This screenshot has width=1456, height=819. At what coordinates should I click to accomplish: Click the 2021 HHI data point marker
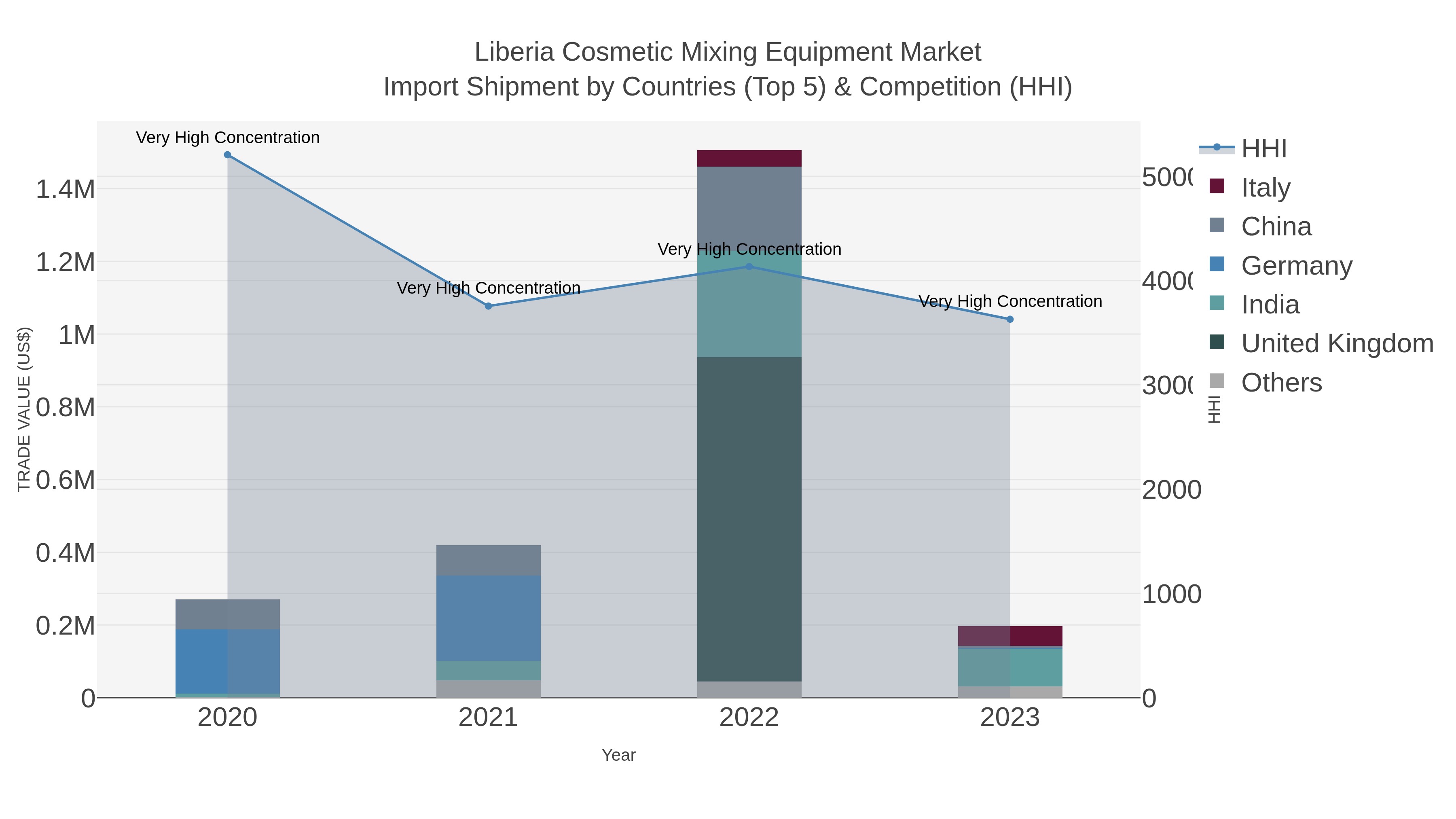(x=488, y=306)
